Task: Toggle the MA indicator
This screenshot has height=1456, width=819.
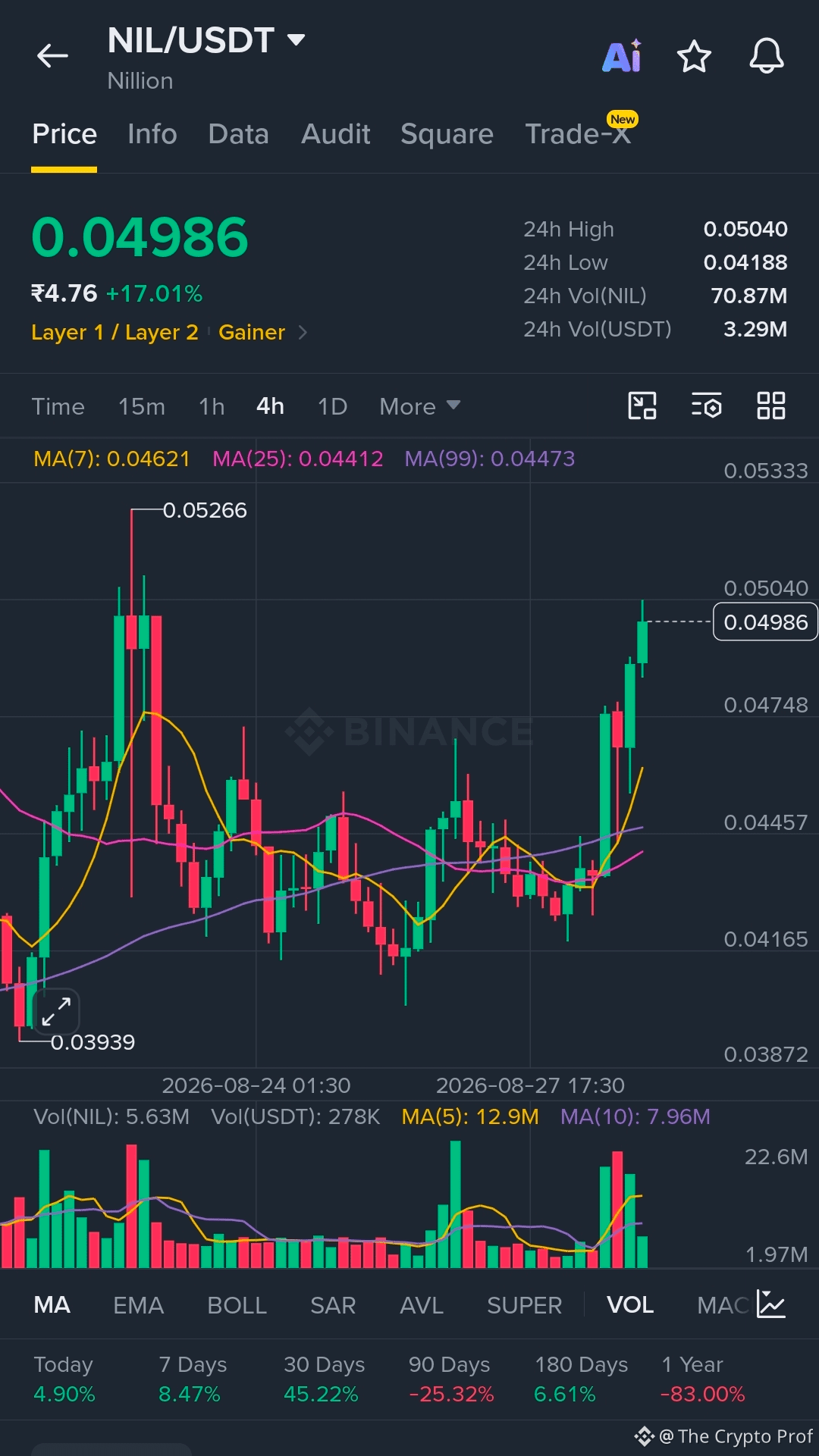Action: click(x=52, y=1304)
